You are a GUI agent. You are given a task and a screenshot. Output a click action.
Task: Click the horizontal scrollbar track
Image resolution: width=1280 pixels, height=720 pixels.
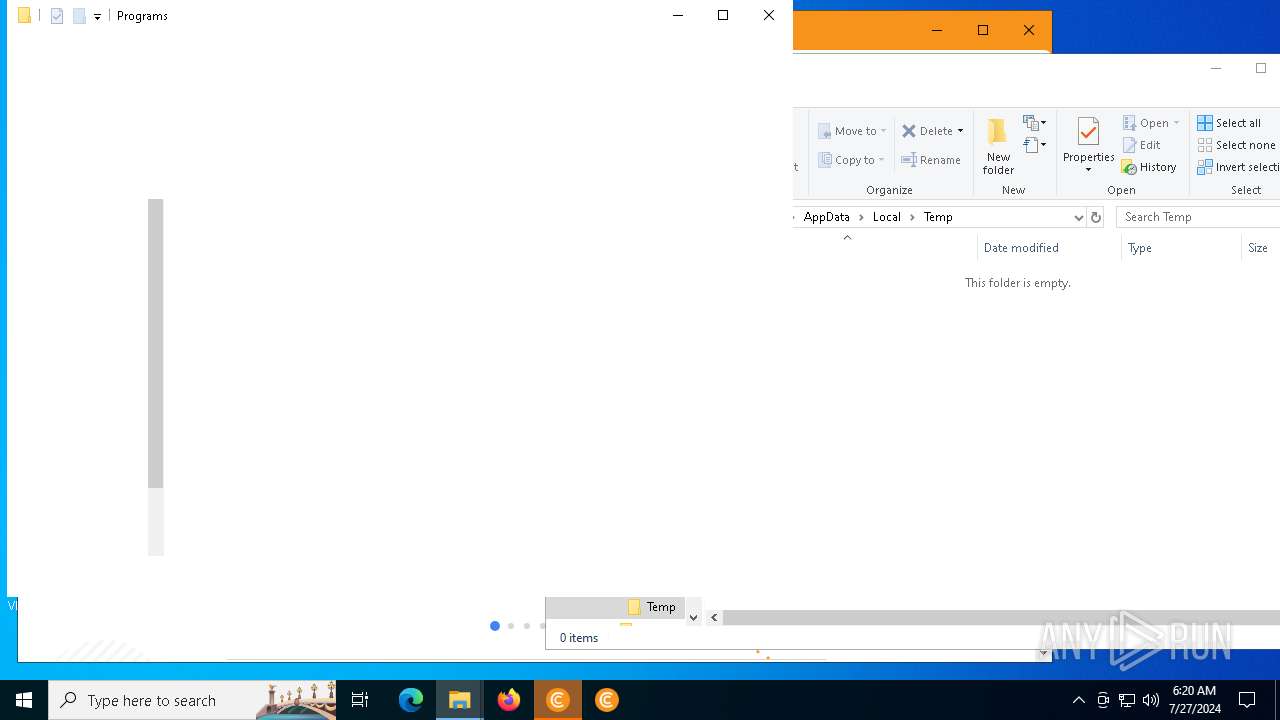1001,618
